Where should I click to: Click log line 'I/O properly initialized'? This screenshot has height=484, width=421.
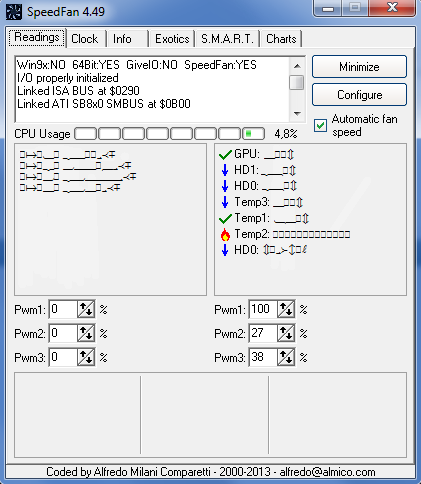coord(68,78)
